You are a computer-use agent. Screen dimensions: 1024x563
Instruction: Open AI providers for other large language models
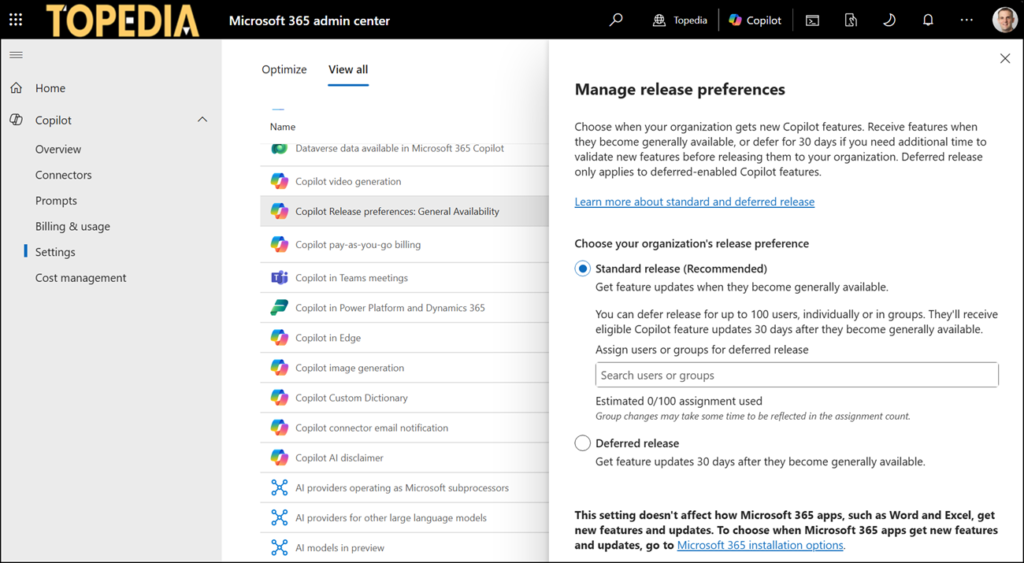point(391,518)
